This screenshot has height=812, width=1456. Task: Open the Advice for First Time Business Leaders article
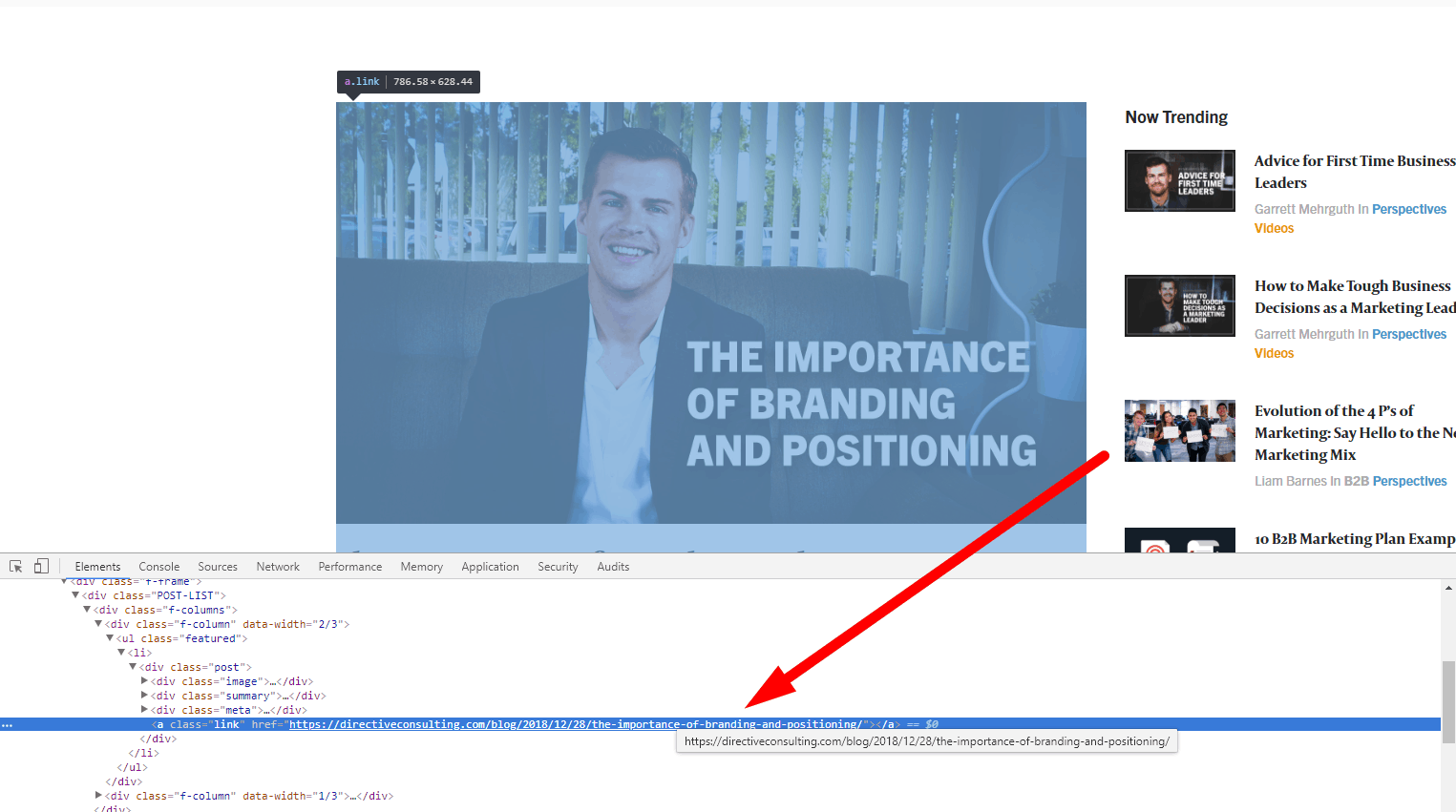point(1355,172)
